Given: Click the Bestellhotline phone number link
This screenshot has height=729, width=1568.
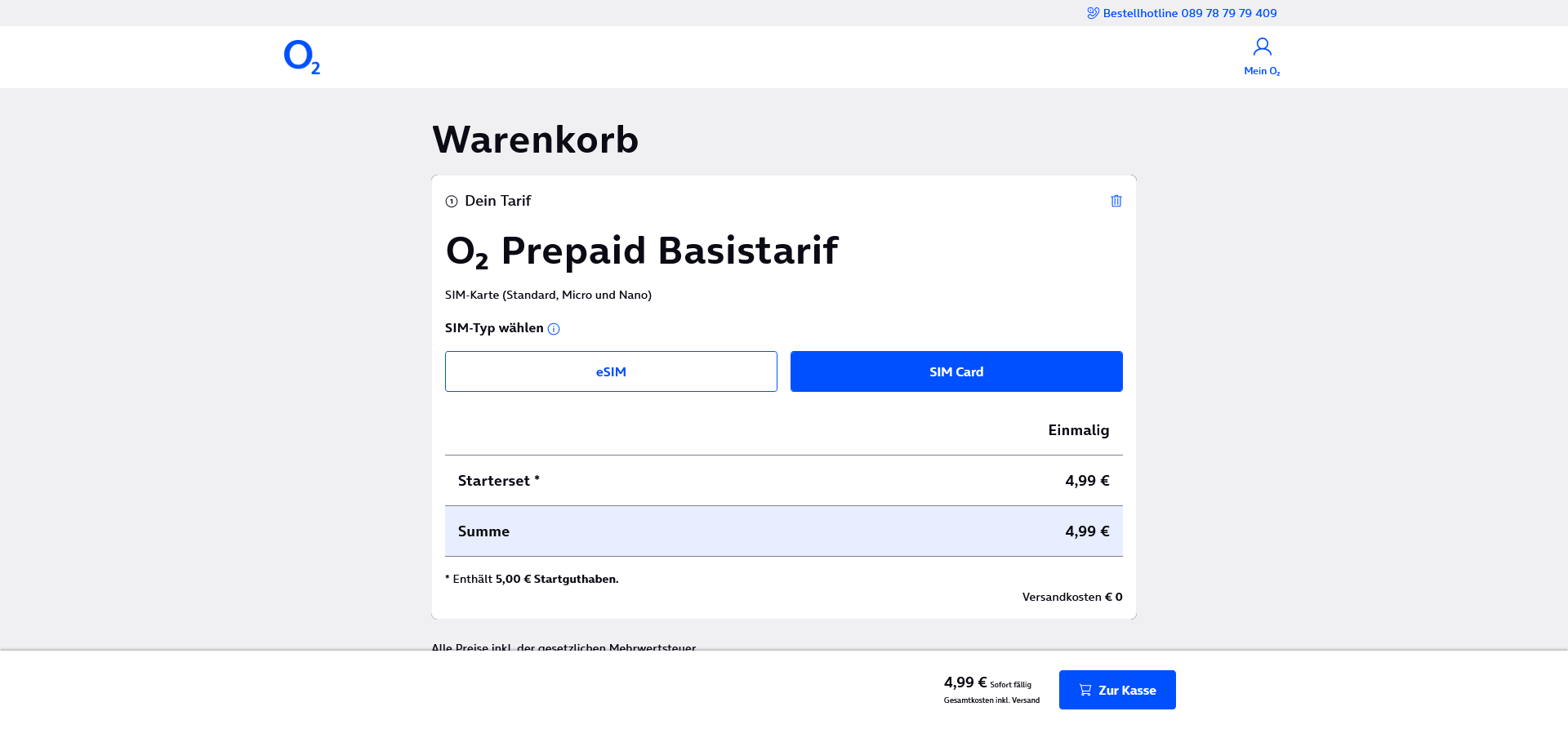Looking at the screenshot, I should click(x=1182, y=13).
